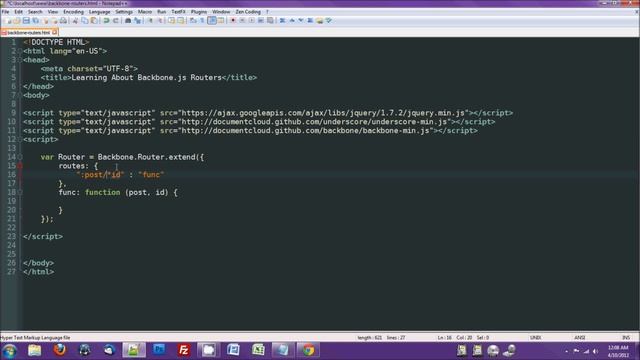The width and height of the screenshot is (640, 360).
Task: Open Firefox from the taskbar
Action: coord(60,350)
